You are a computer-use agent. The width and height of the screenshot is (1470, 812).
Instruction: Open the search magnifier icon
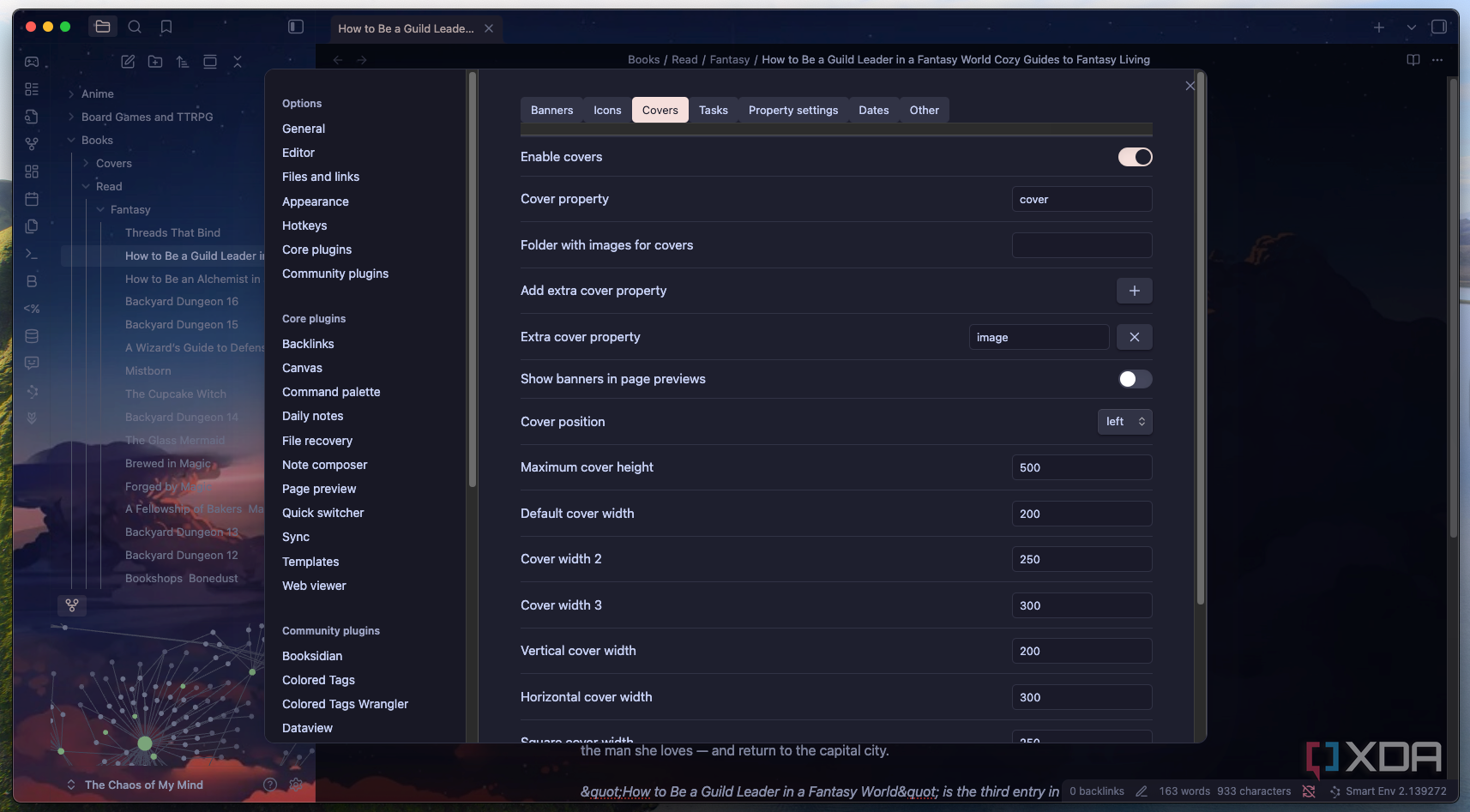pyautogui.click(x=135, y=27)
